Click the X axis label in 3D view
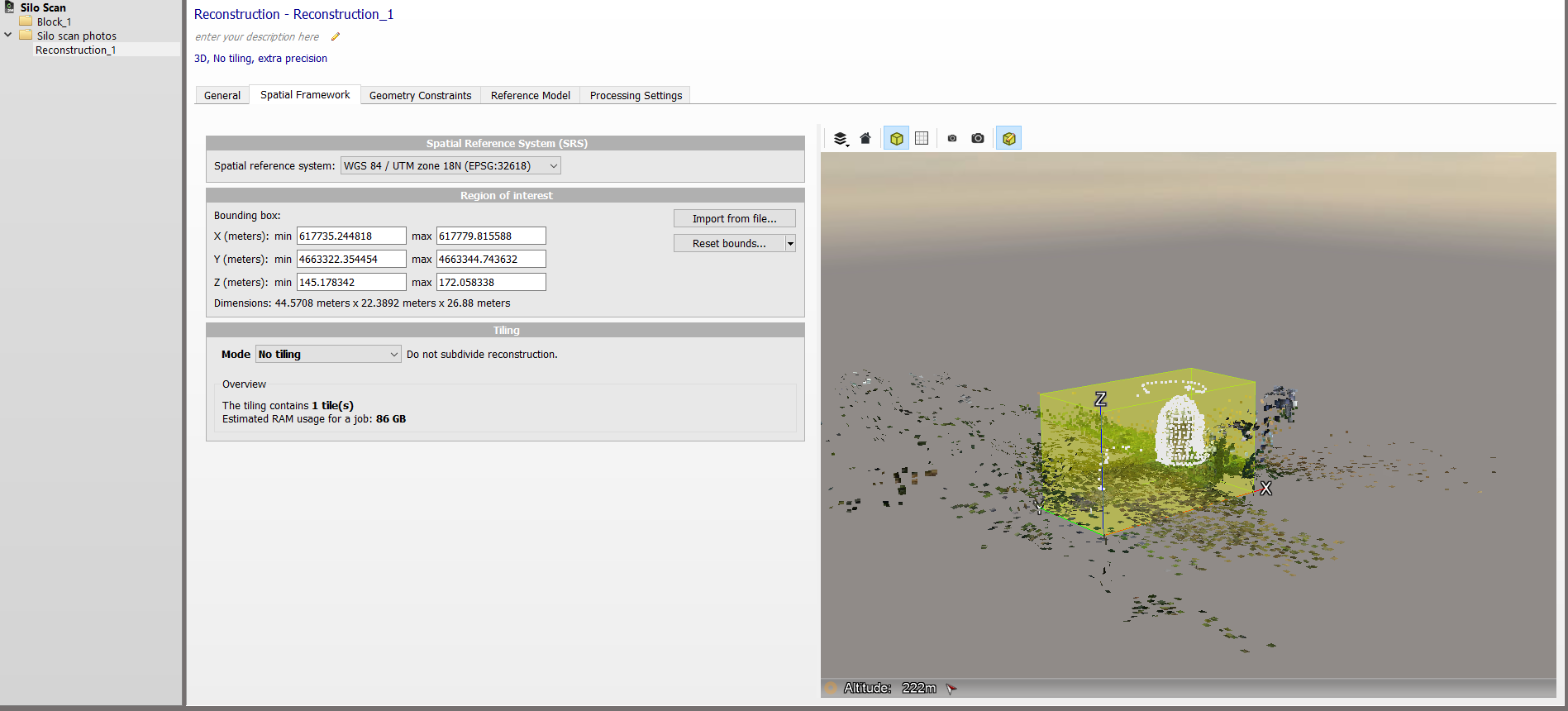Viewport: 1568px width, 711px height. coord(1265,489)
